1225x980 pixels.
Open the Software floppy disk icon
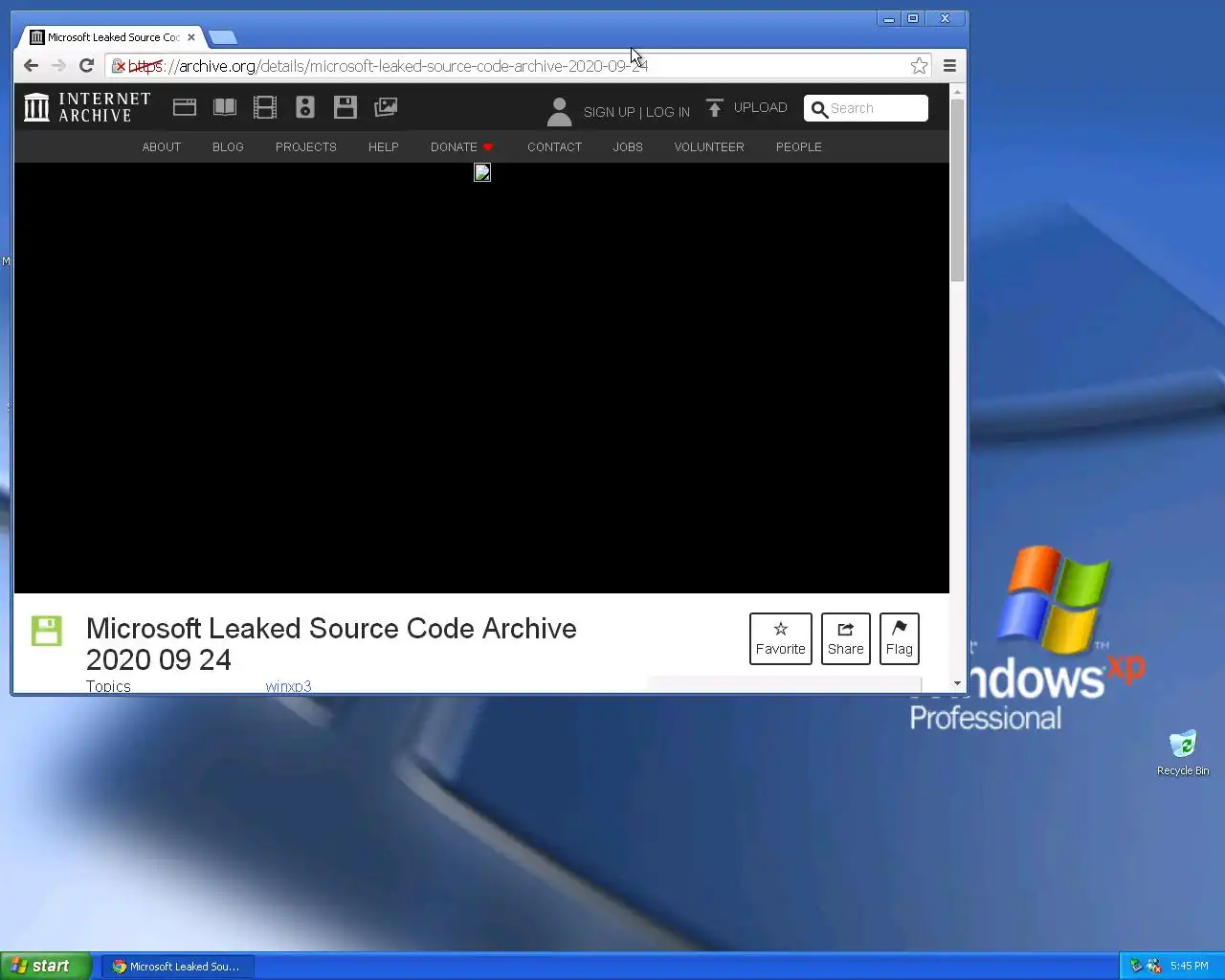tap(345, 107)
